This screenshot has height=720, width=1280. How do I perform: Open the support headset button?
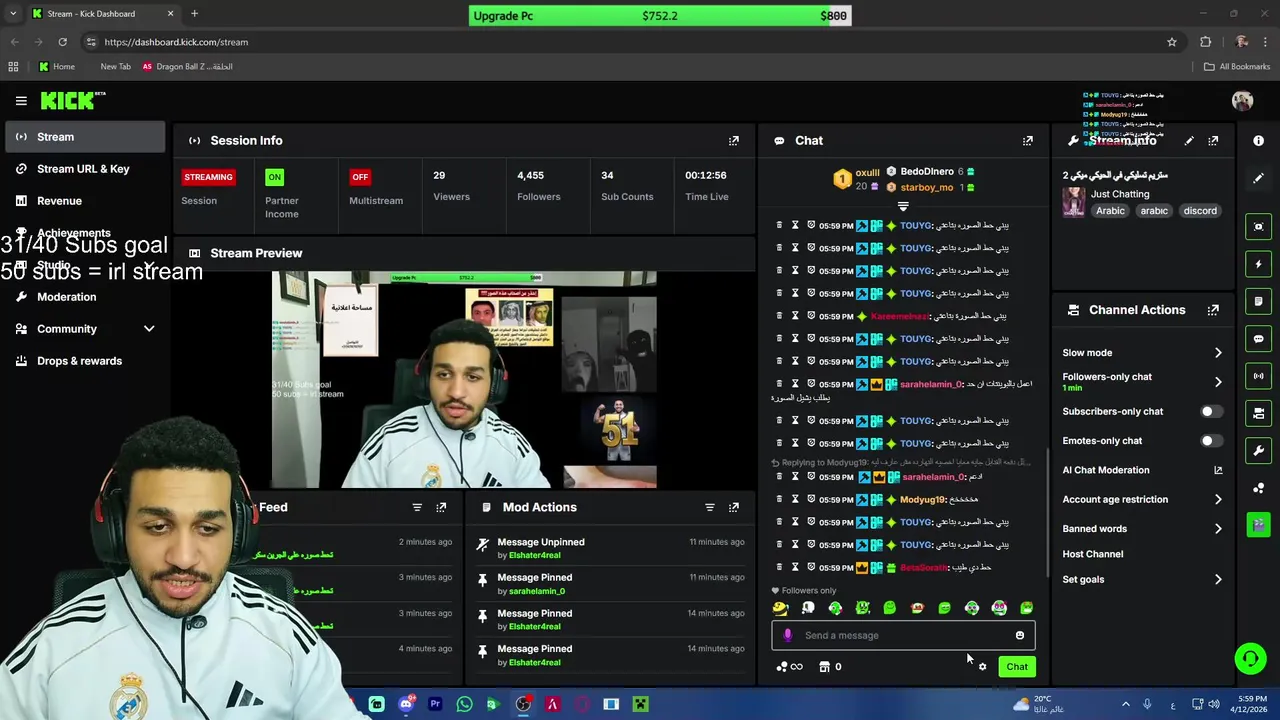click(x=1250, y=658)
